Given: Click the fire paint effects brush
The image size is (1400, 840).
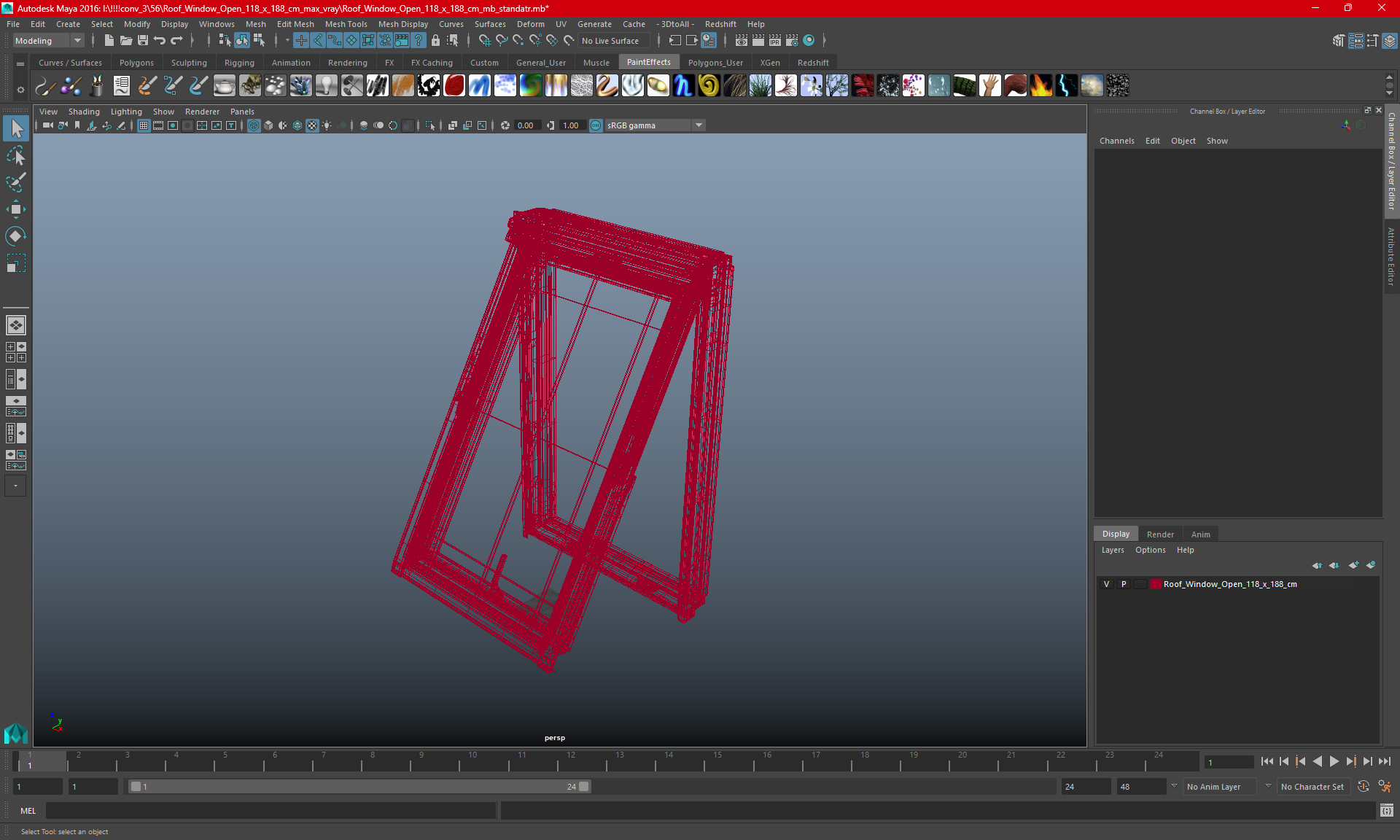Looking at the screenshot, I should point(1041,86).
